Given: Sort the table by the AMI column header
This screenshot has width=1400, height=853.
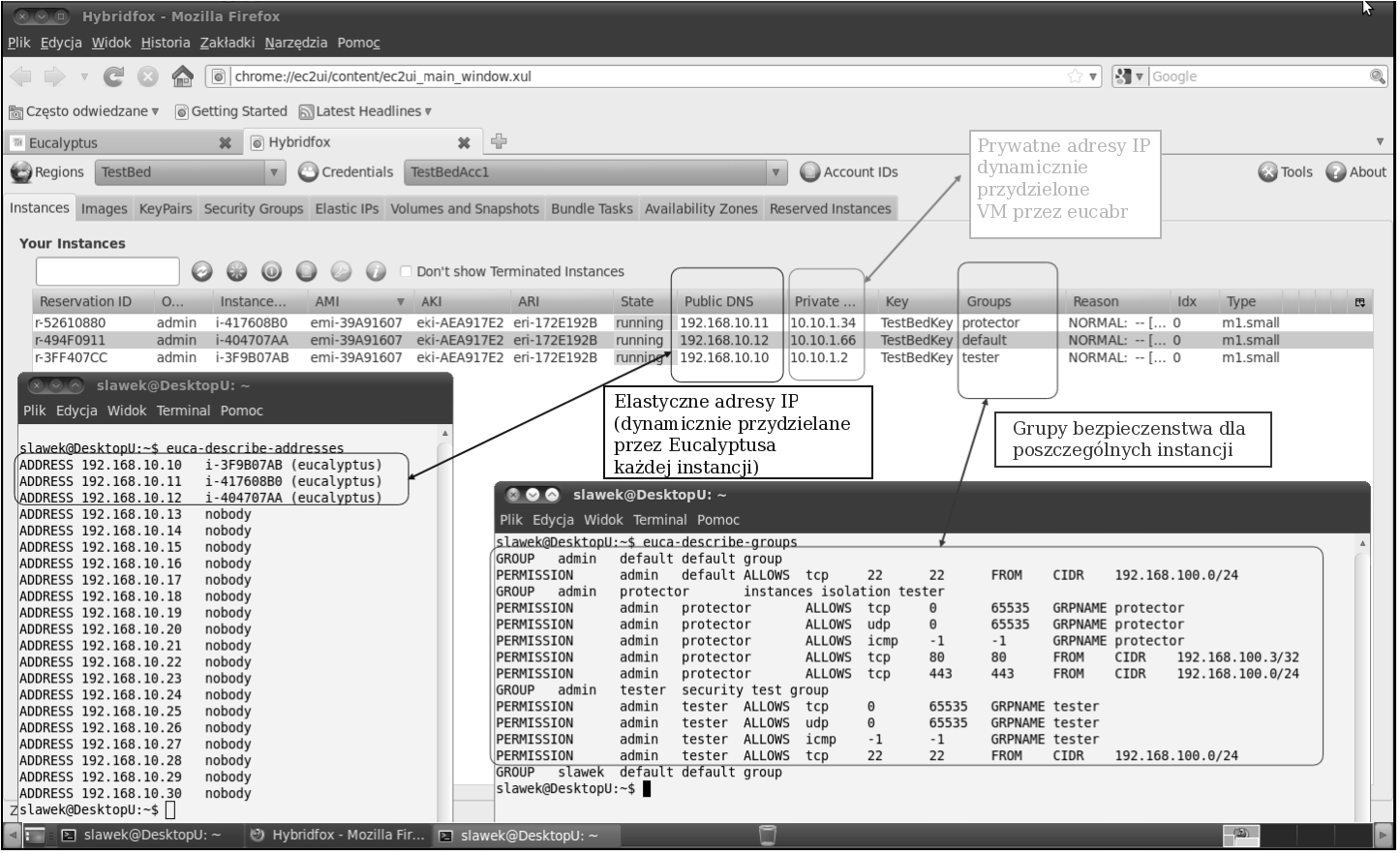Looking at the screenshot, I should click(x=358, y=302).
